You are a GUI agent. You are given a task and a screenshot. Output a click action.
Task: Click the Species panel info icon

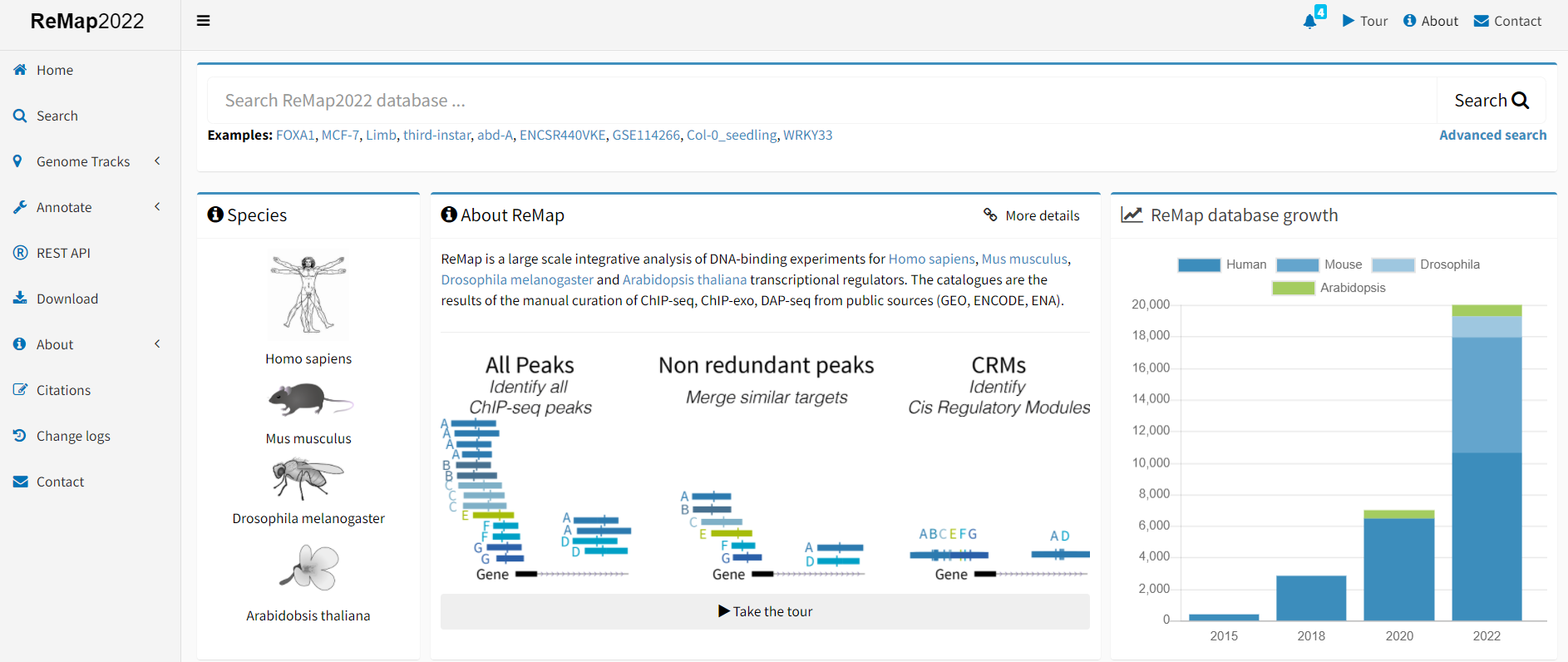(x=215, y=215)
